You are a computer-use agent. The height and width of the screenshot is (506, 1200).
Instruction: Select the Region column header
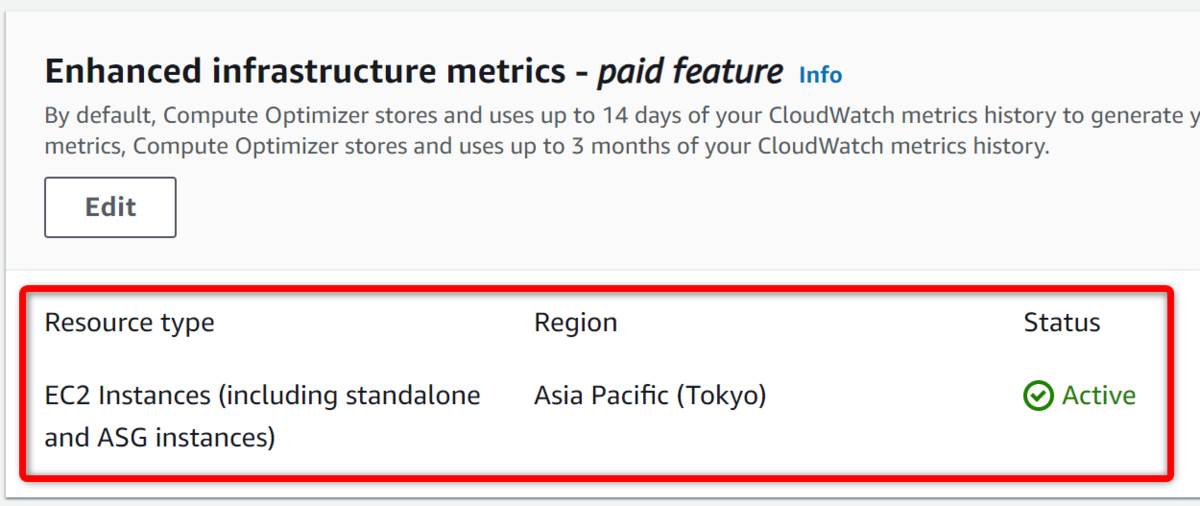(575, 323)
